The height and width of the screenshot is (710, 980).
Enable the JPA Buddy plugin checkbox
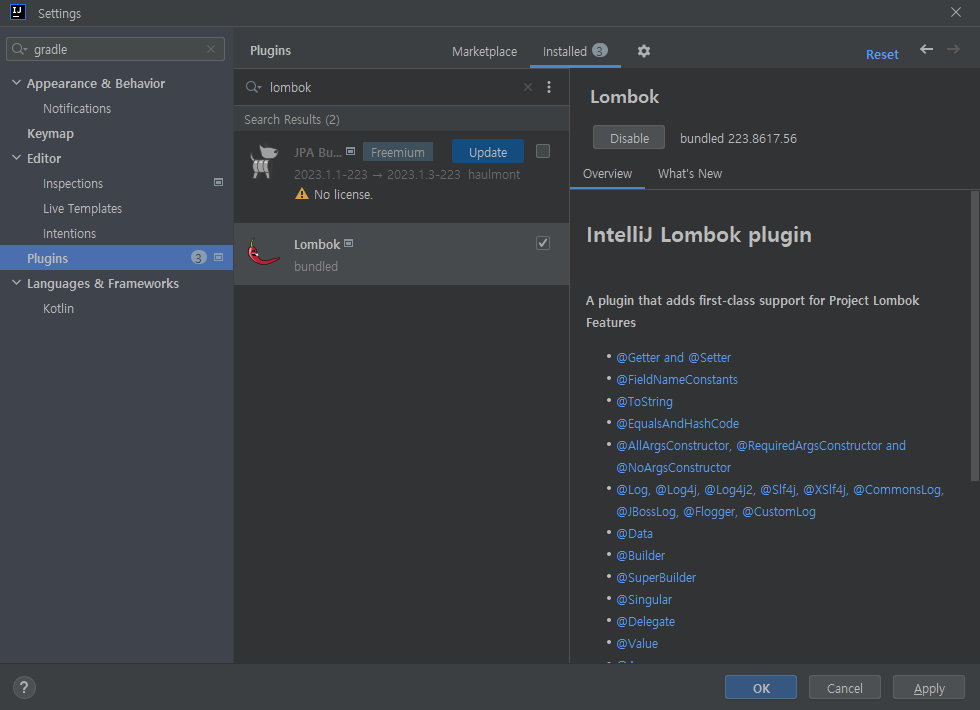pyautogui.click(x=543, y=151)
